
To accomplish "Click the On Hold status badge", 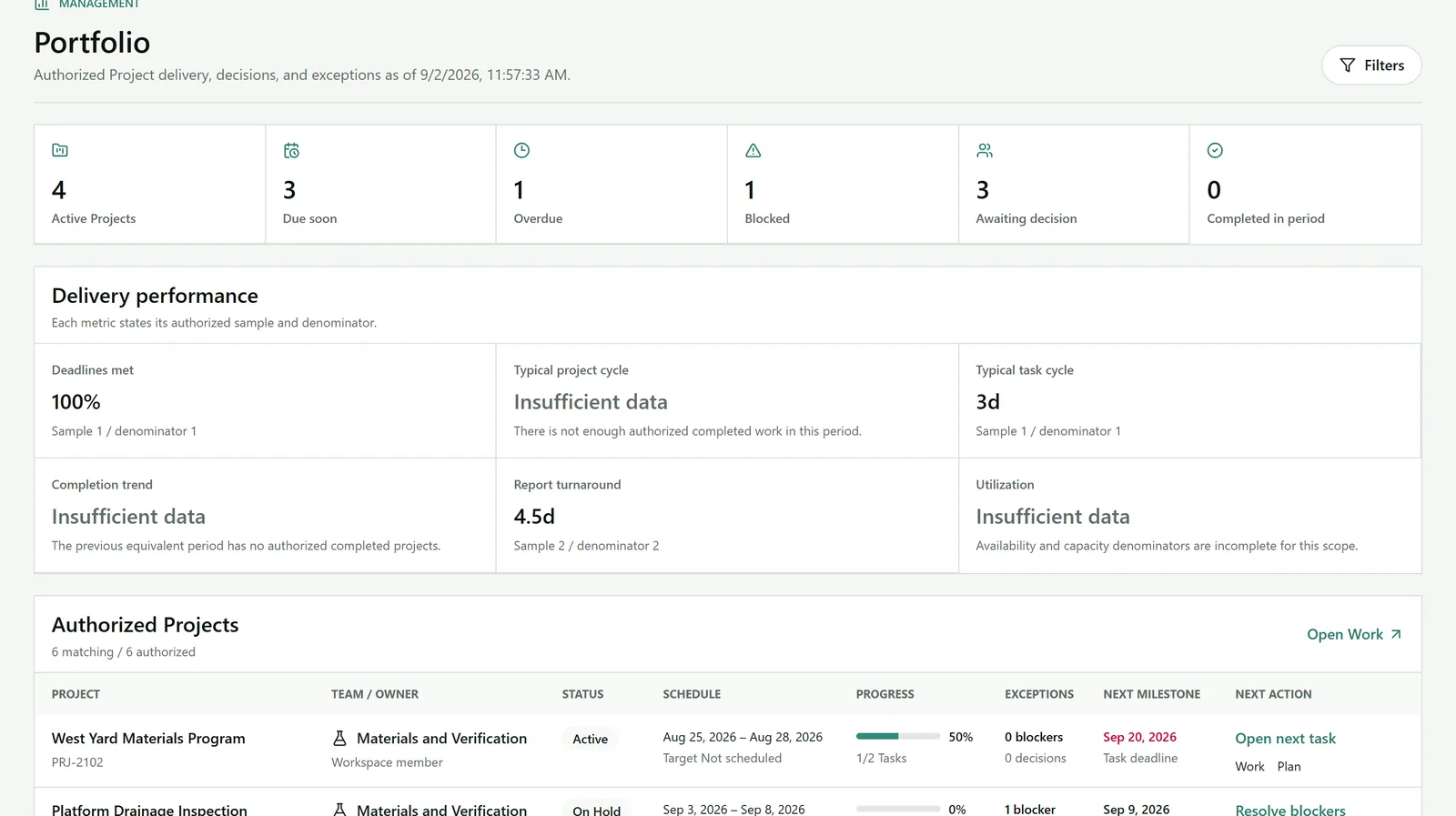I will click(596, 810).
